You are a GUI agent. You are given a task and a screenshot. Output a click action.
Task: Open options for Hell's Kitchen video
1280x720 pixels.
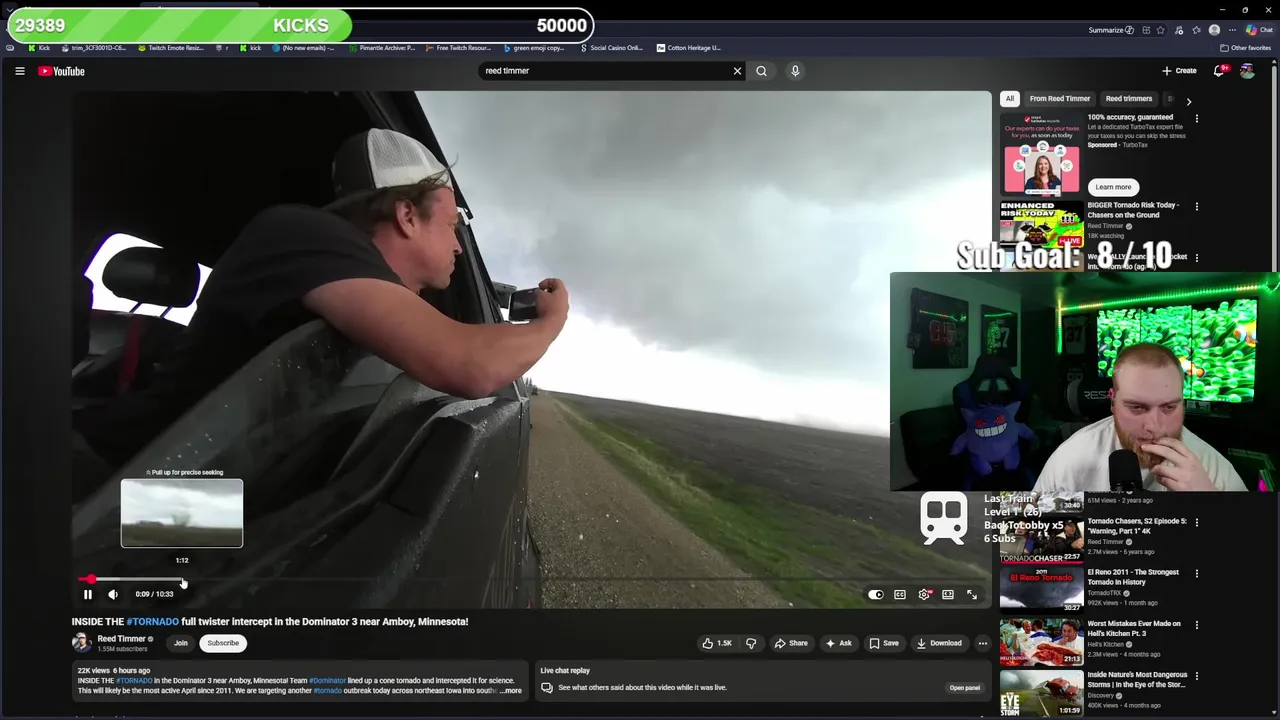click(1197, 624)
